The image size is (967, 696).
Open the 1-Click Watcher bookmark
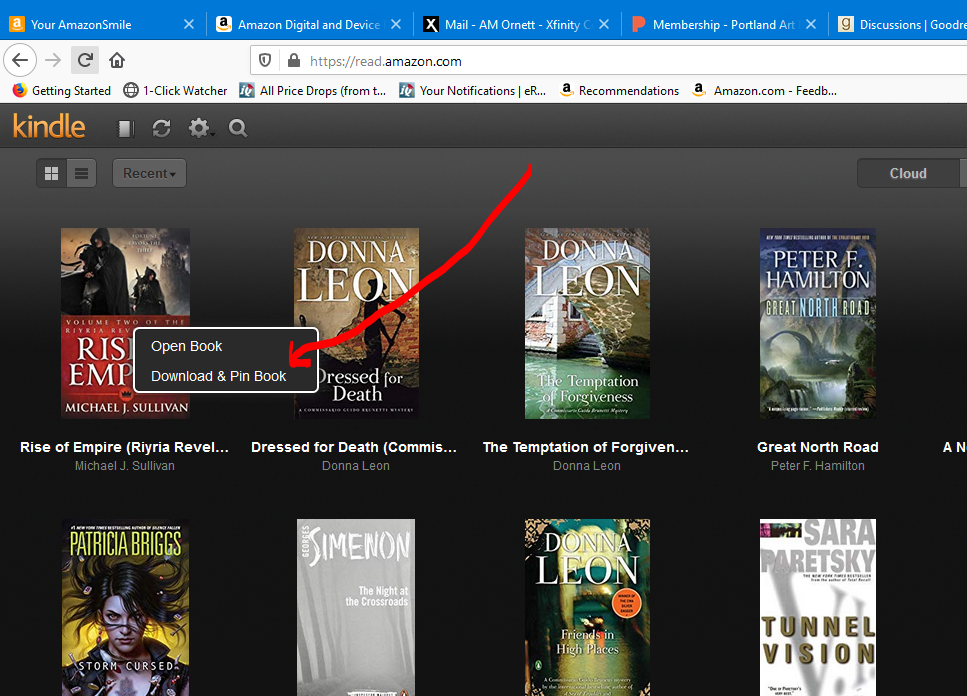[176, 90]
